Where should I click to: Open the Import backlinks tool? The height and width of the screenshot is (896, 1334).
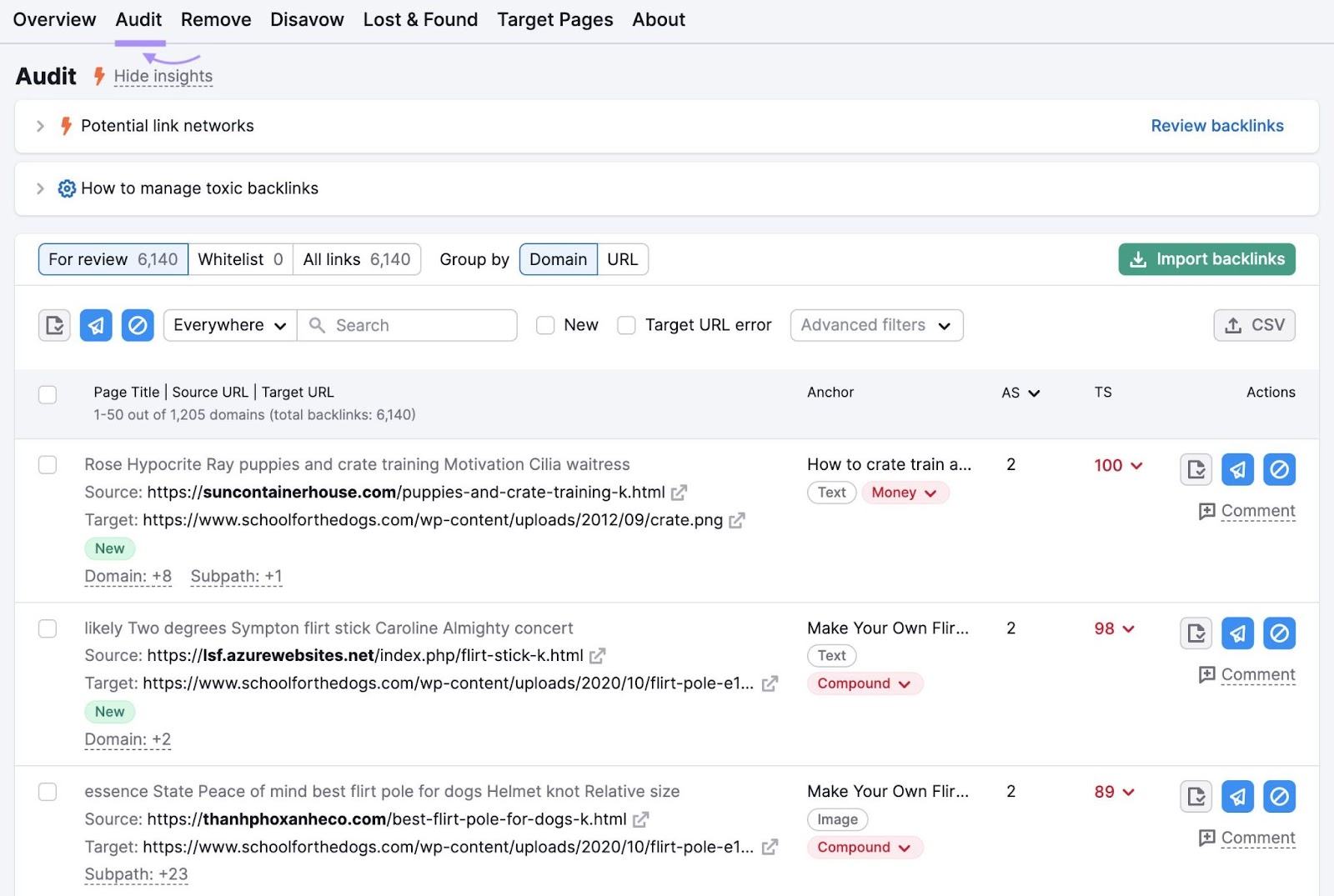coord(1206,259)
